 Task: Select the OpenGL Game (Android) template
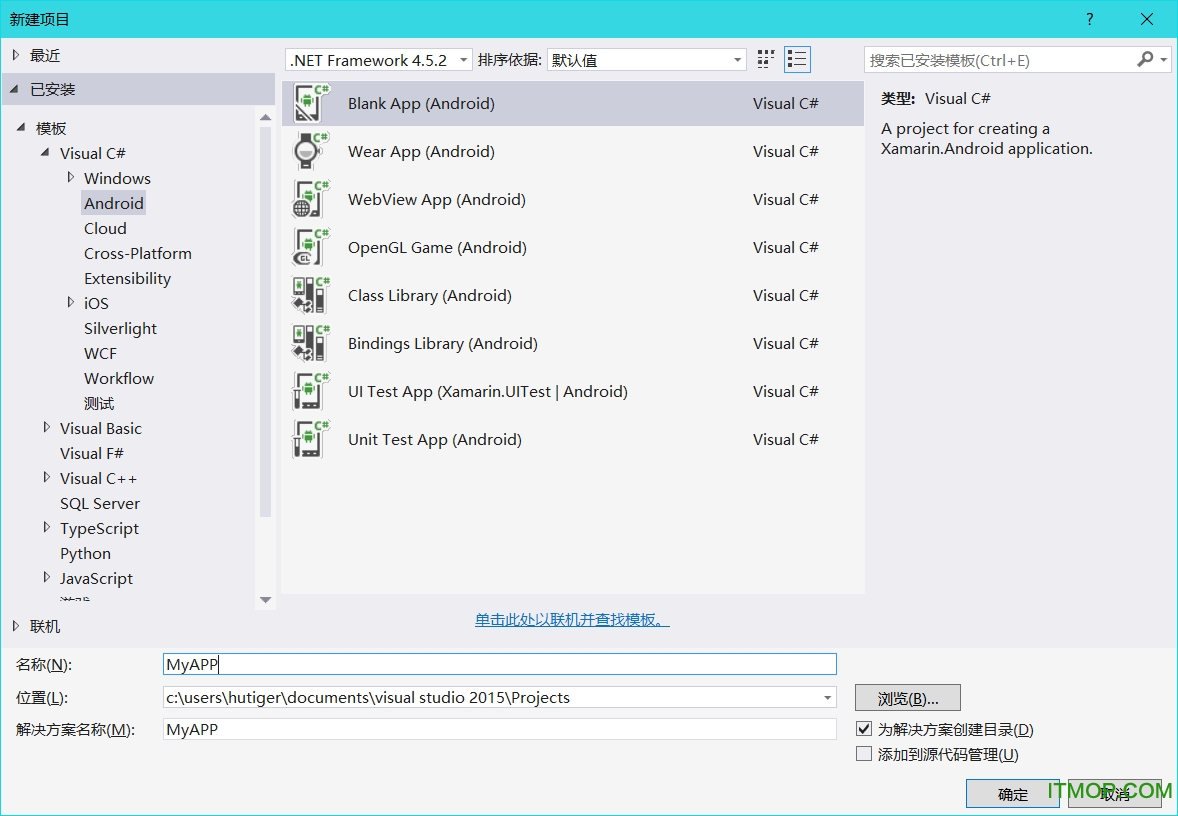click(x=437, y=247)
